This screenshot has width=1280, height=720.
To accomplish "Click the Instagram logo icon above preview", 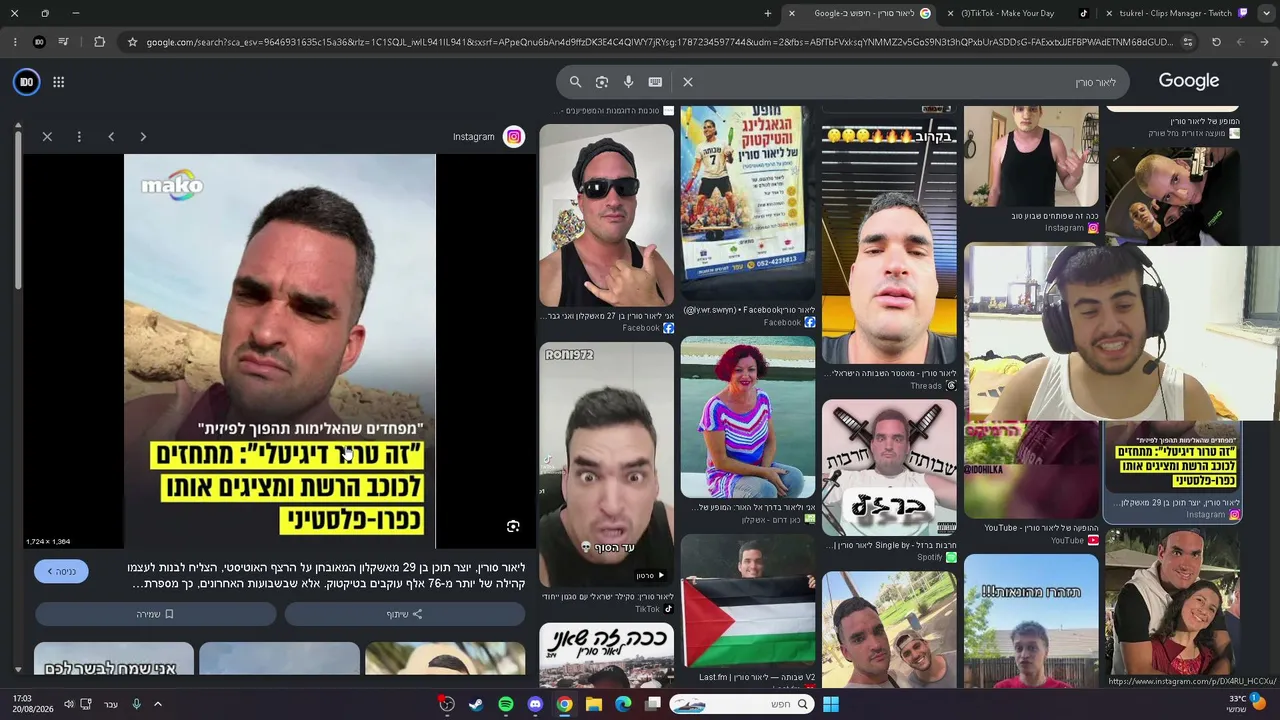I will pos(514,137).
